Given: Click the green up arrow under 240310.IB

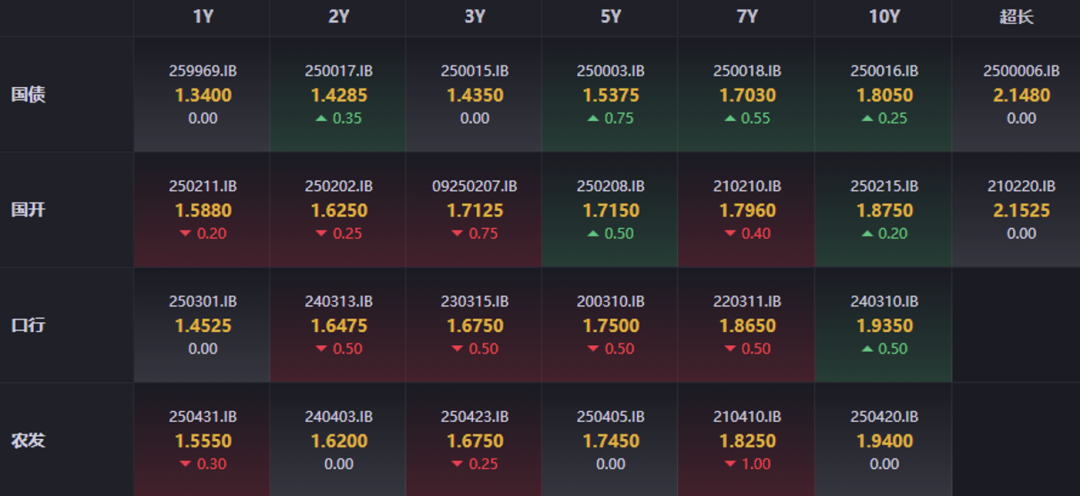Looking at the screenshot, I should point(866,349).
